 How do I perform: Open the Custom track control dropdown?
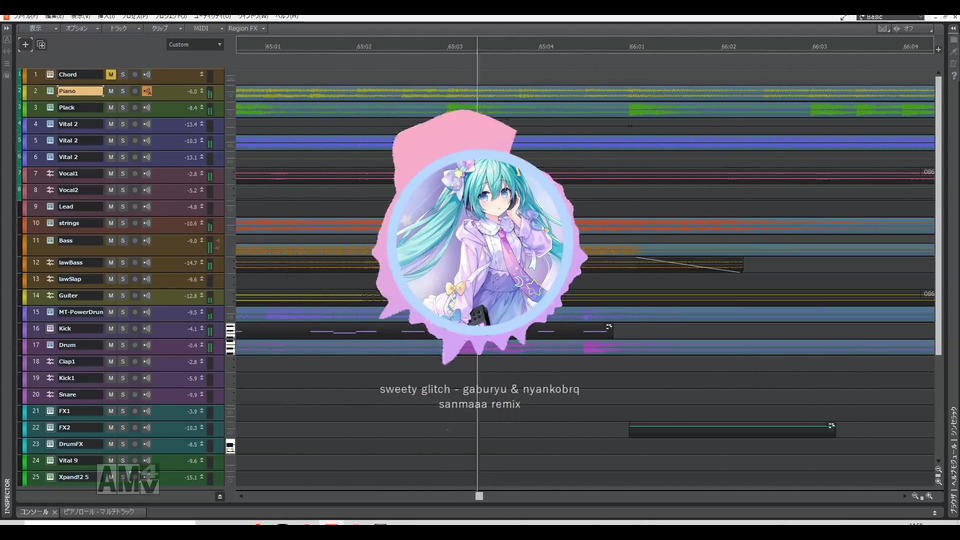tap(195, 44)
